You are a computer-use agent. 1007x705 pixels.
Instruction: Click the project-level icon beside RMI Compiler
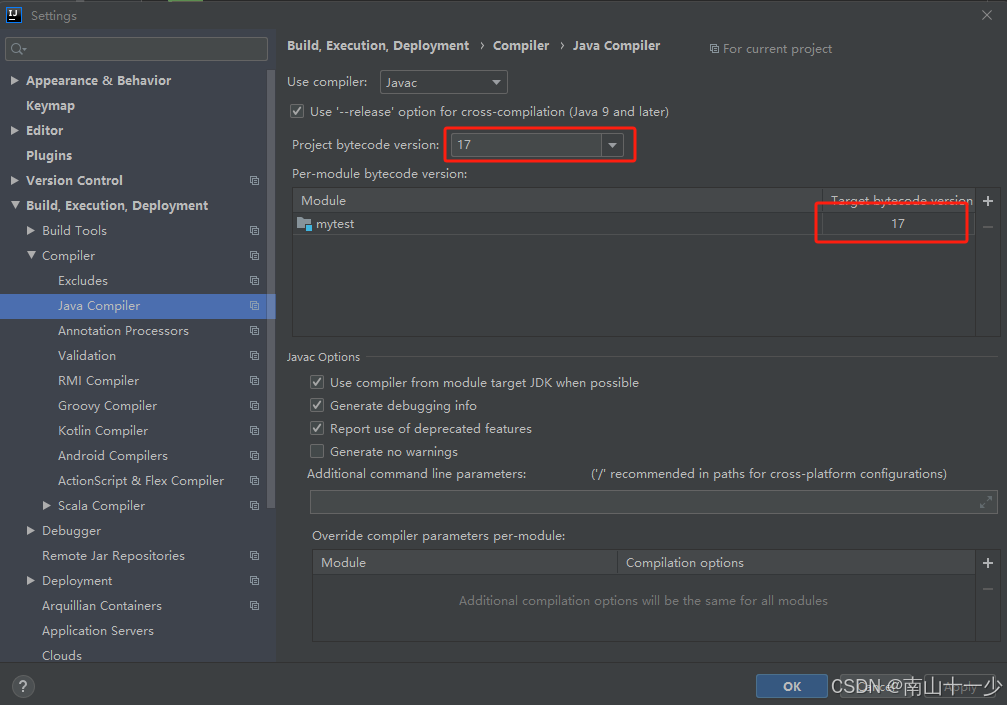click(254, 381)
